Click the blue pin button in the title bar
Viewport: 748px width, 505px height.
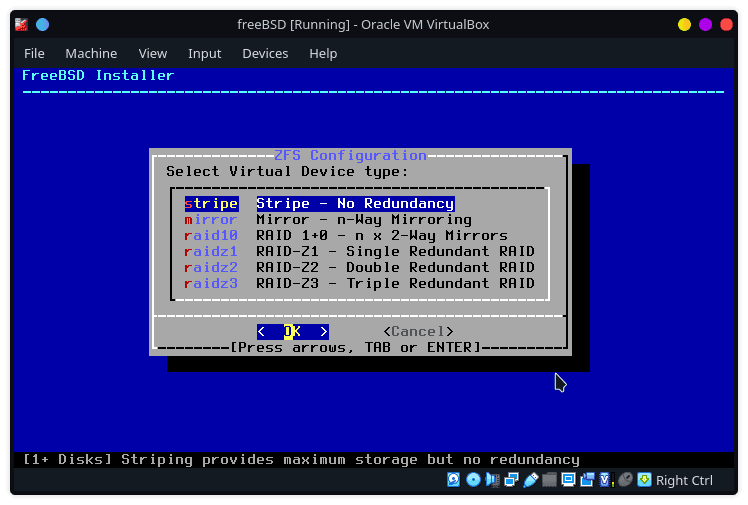tap(42, 24)
